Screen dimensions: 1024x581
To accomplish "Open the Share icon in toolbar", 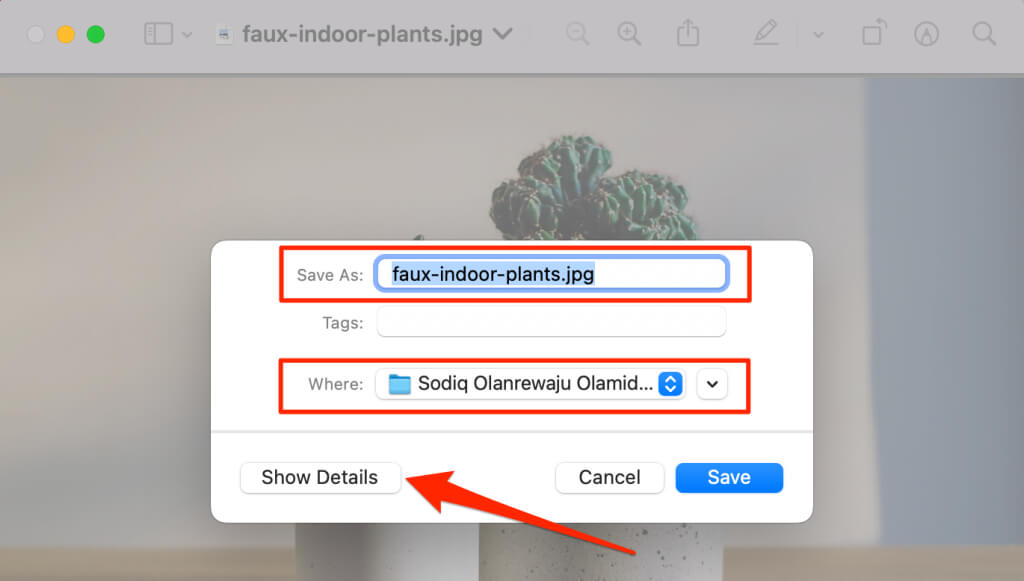I will [688, 33].
